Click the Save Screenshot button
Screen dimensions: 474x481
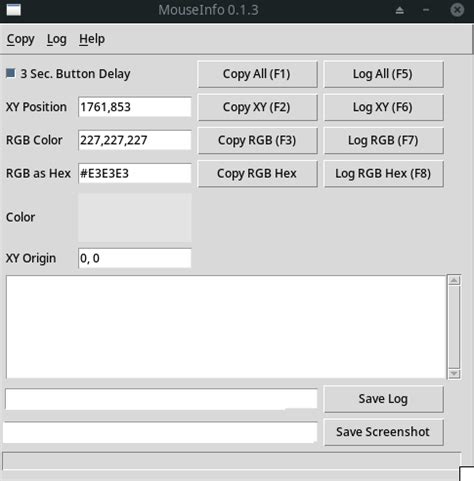(383, 432)
